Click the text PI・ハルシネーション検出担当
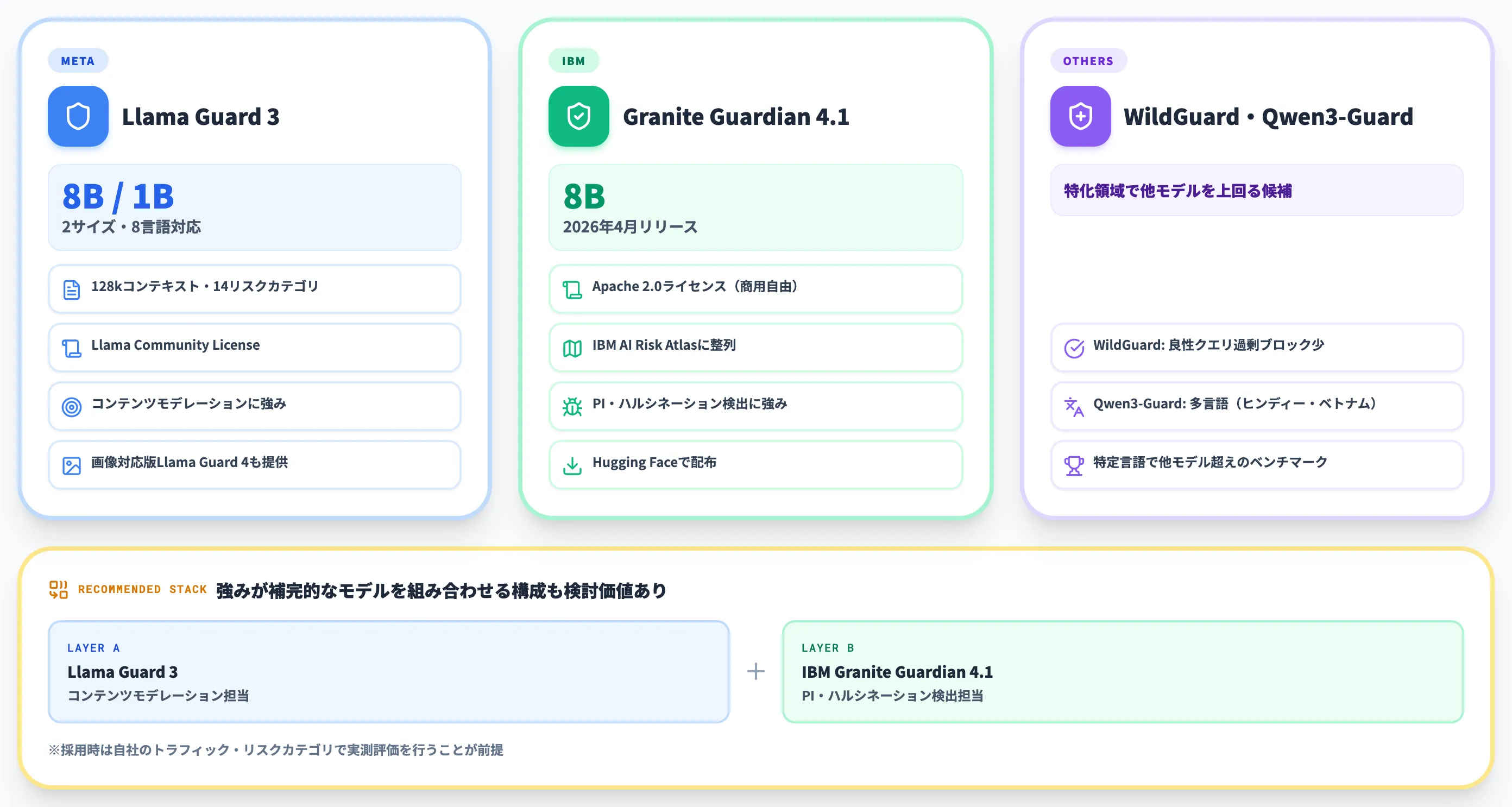The height and width of the screenshot is (807, 1512). click(x=893, y=696)
